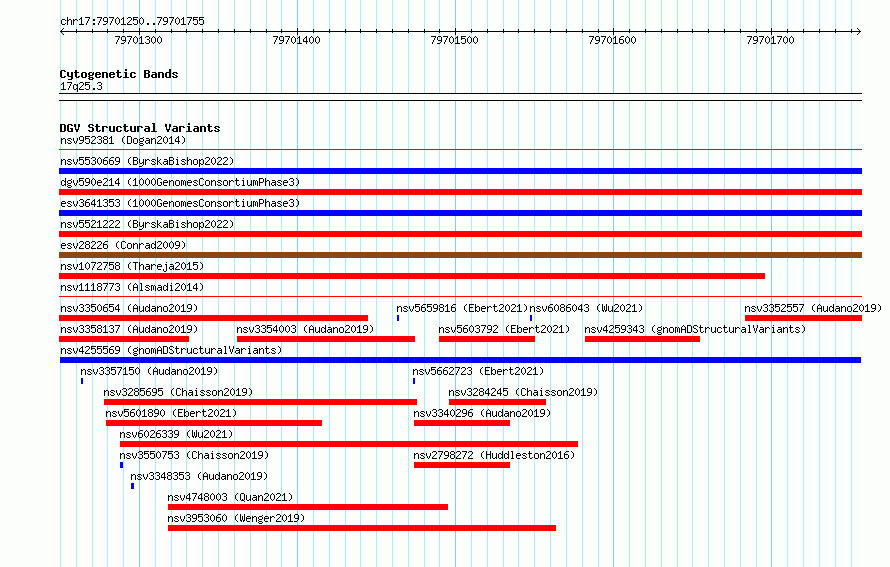
Task: Select the nsv3354003 (Audano2019) red bar
Action: [x=326, y=339]
